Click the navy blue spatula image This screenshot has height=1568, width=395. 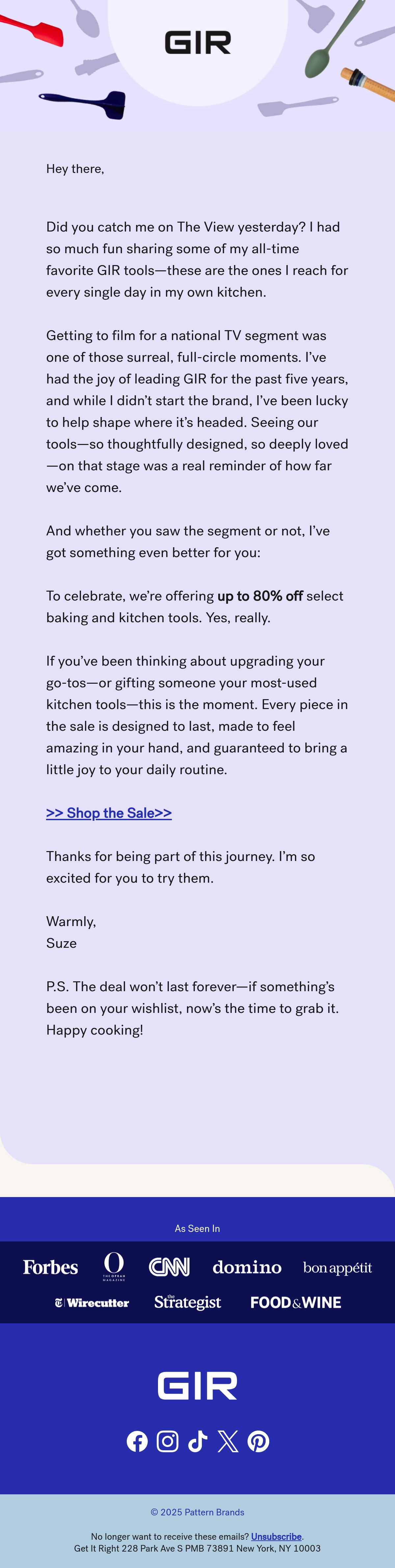click(x=84, y=104)
